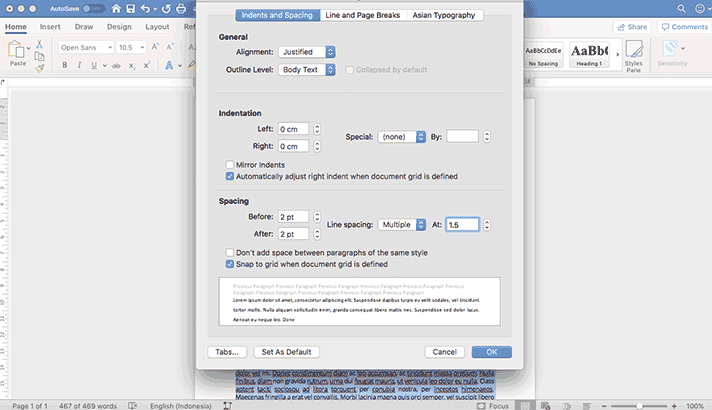Click the Underline button

94,65
